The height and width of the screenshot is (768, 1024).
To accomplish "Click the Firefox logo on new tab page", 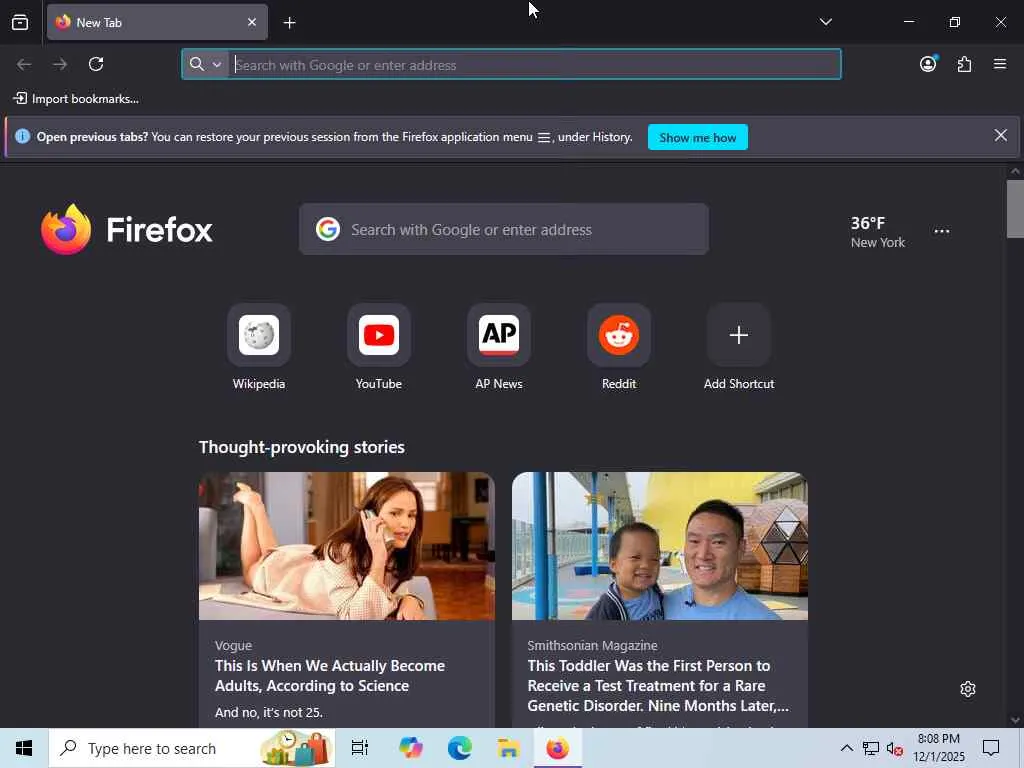I will 127,229.
